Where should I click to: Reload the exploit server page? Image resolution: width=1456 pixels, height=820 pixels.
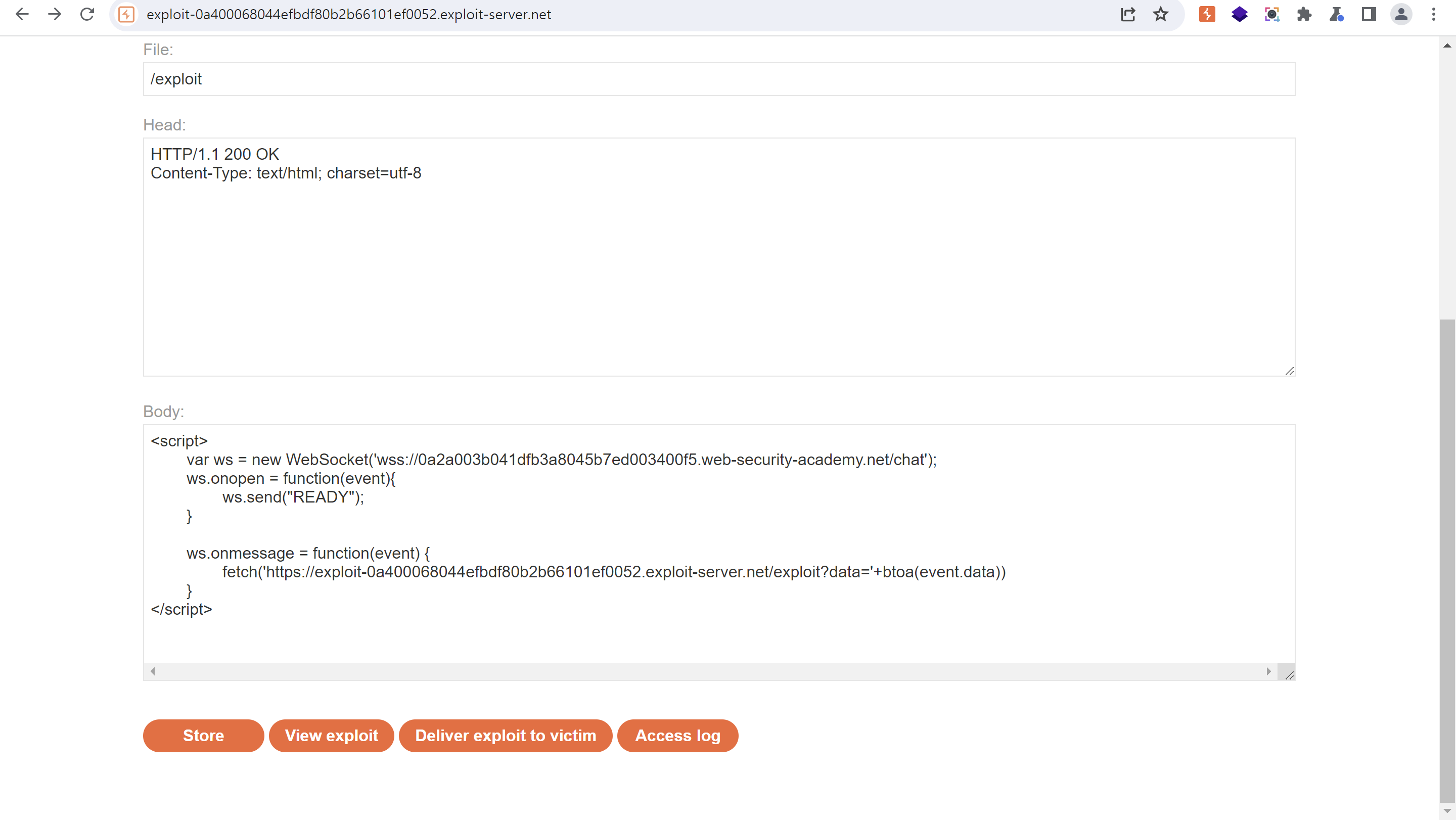[87, 14]
